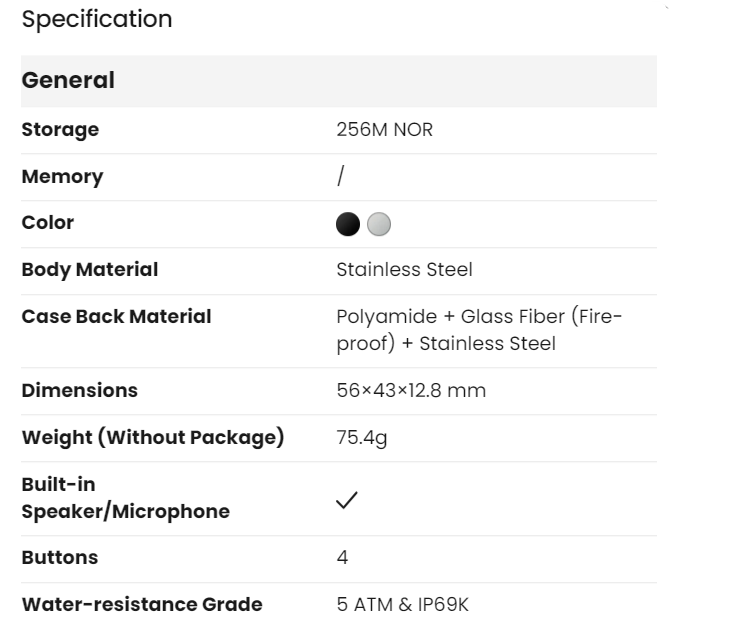Click the Storage label

[x=60, y=130]
